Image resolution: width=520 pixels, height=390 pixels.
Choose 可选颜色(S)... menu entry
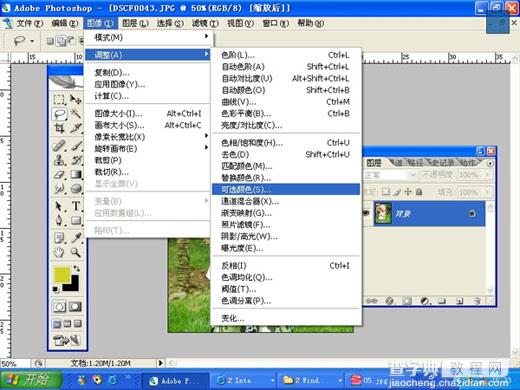pyautogui.click(x=286, y=189)
